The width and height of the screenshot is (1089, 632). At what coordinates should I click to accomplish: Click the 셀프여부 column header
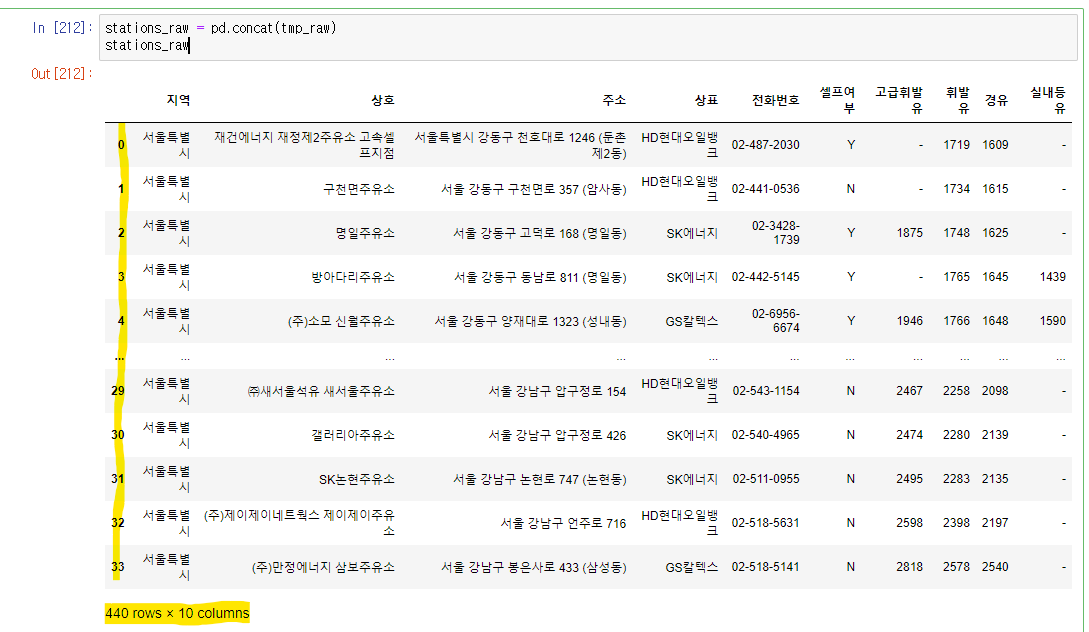click(838, 100)
